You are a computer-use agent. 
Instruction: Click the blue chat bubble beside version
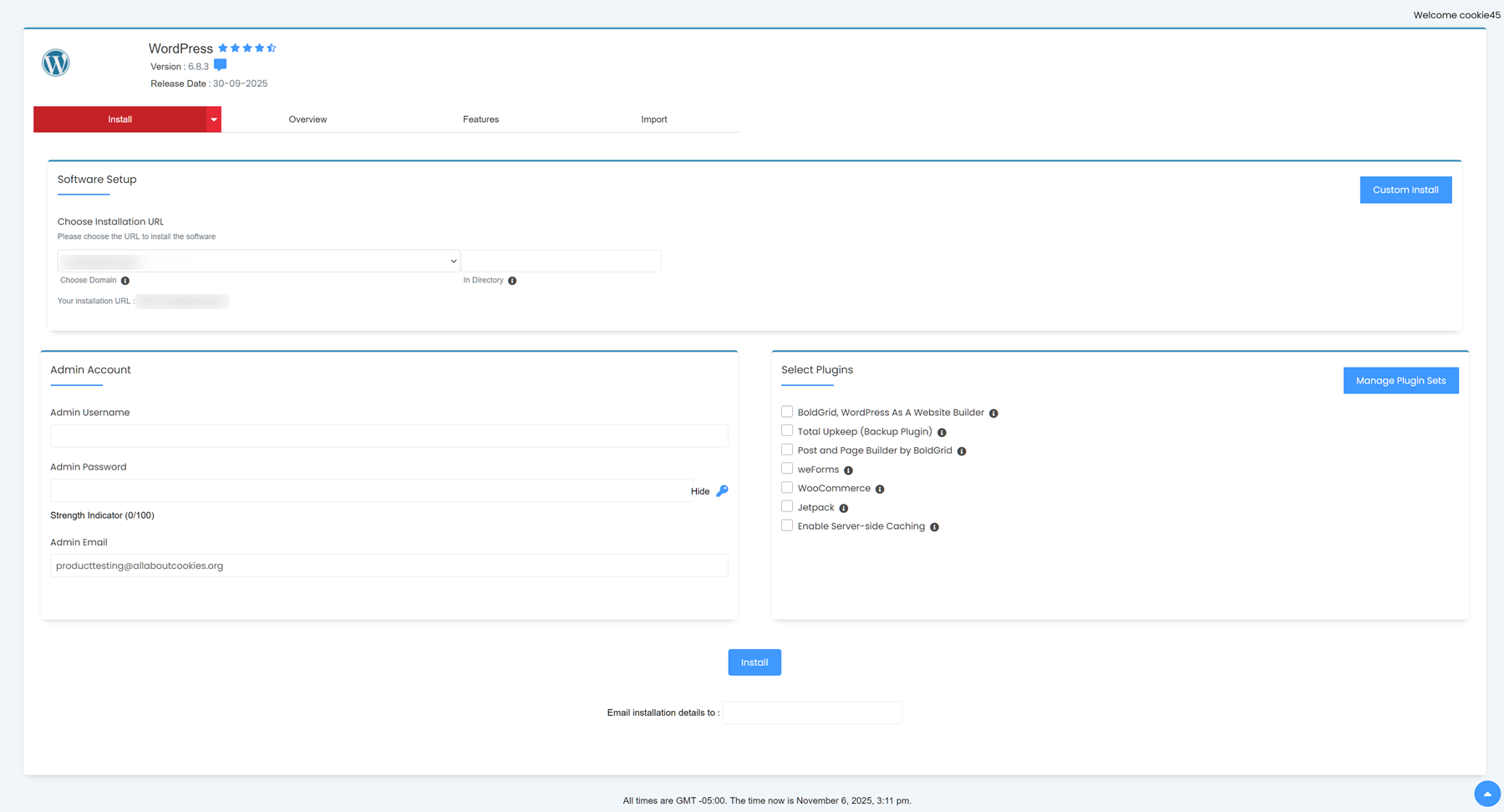(220, 65)
